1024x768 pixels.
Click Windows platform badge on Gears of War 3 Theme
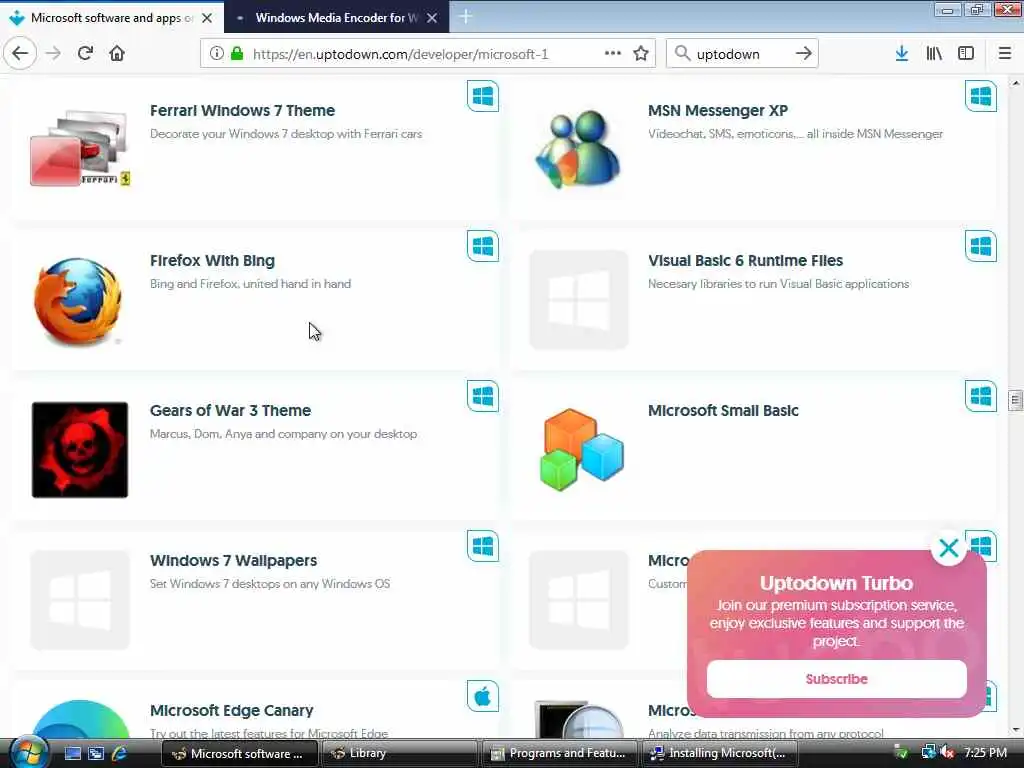(x=483, y=396)
